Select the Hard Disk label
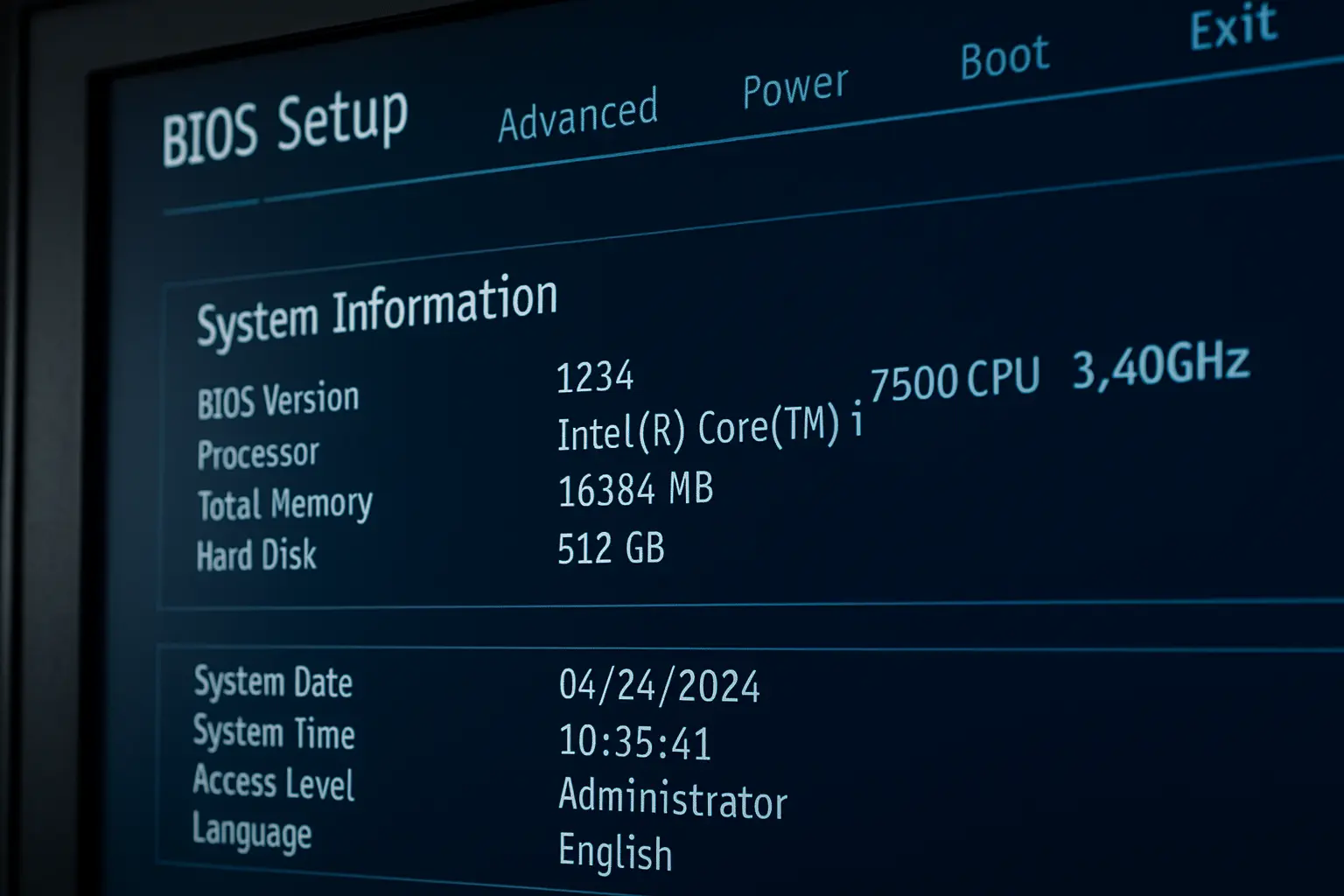 256,556
